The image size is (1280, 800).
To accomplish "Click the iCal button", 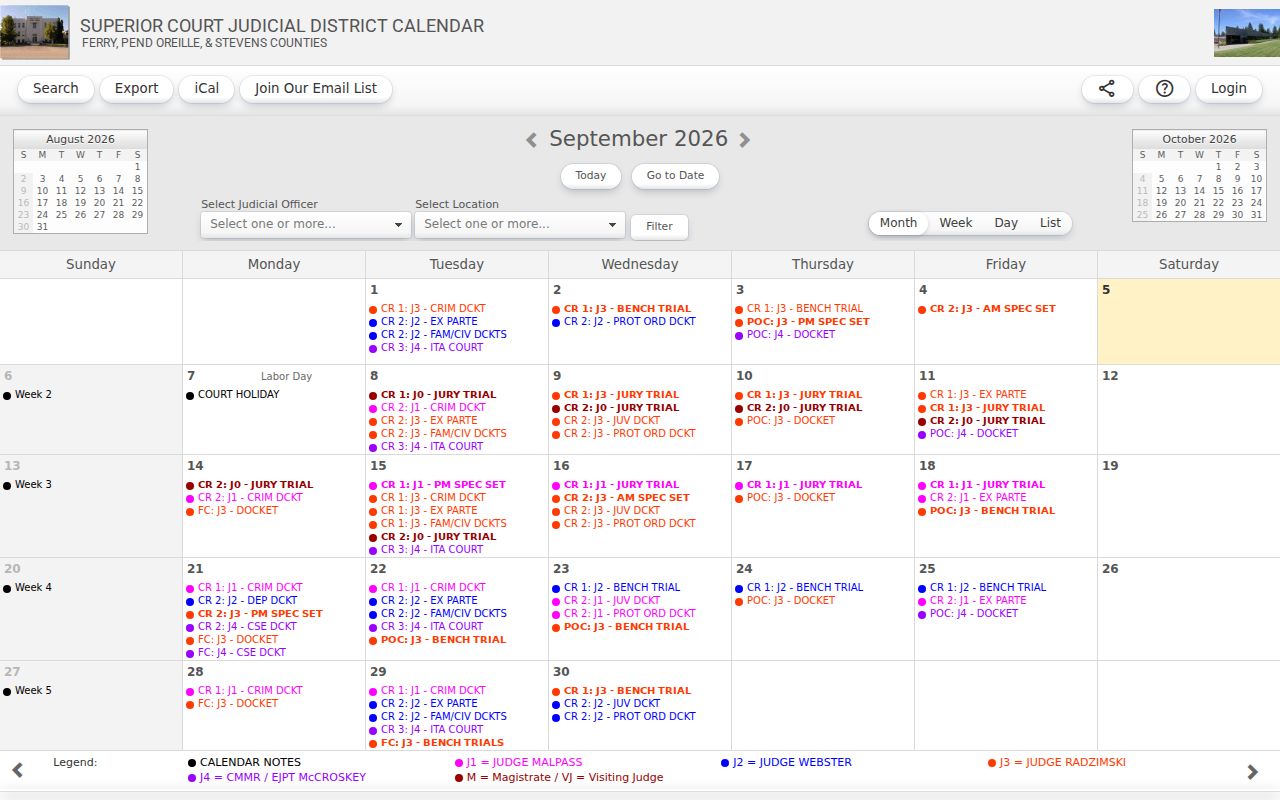I will [x=207, y=88].
